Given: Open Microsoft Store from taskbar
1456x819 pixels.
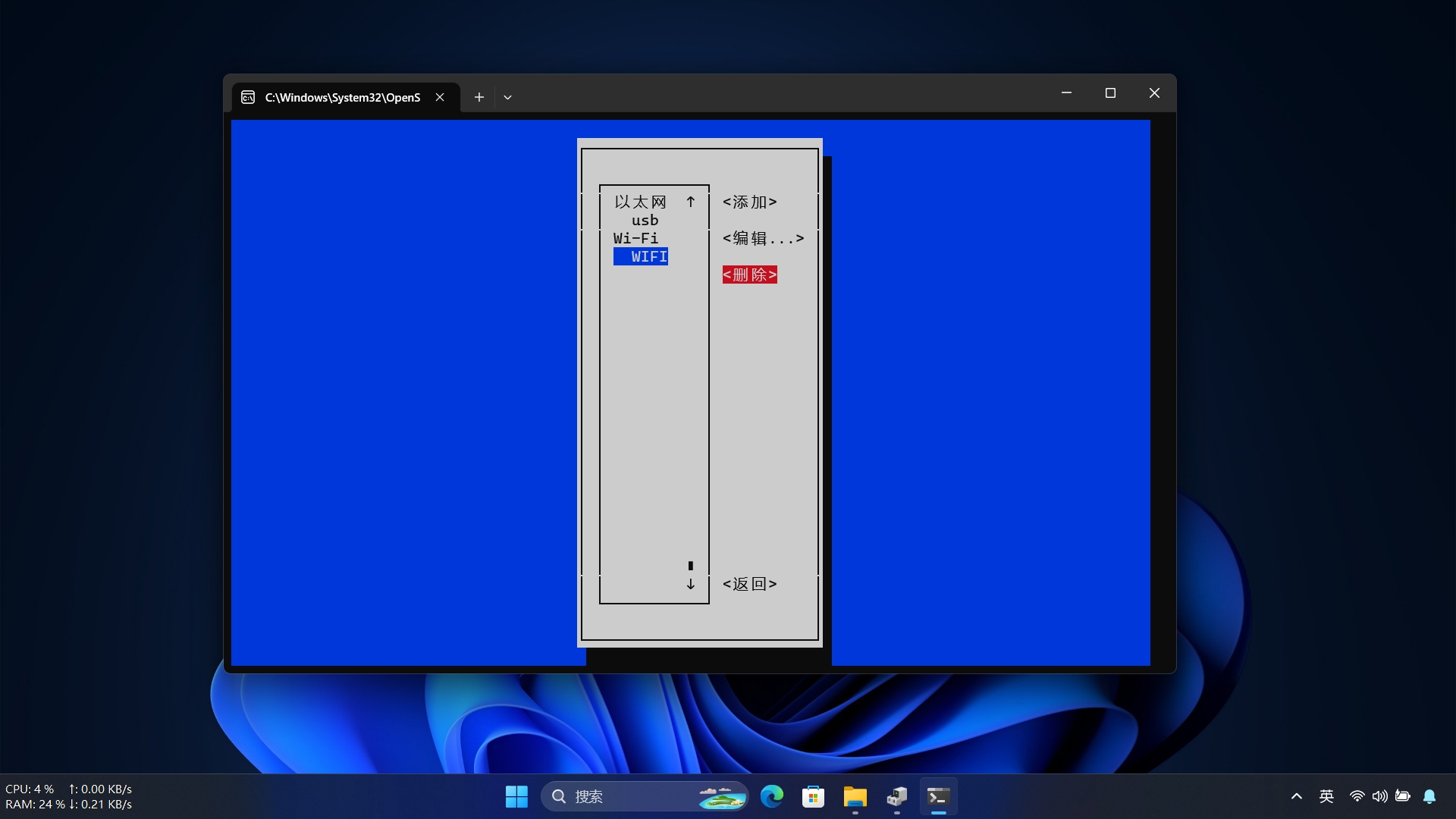Looking at the screenshot, I should pyautogui.click(x=813, y=796).
